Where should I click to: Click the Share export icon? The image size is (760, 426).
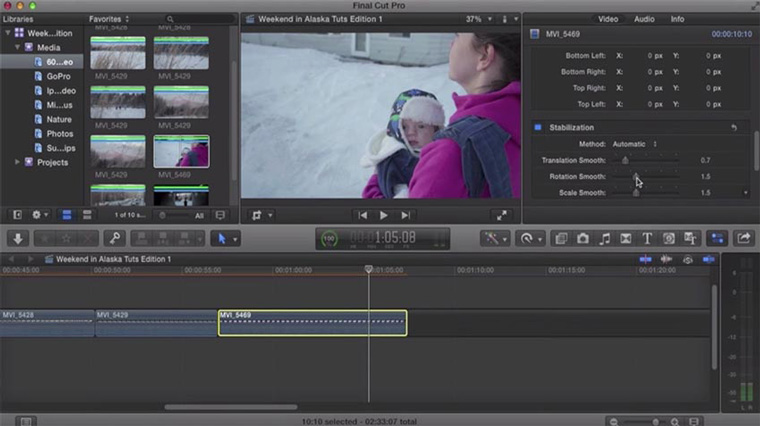744,238
